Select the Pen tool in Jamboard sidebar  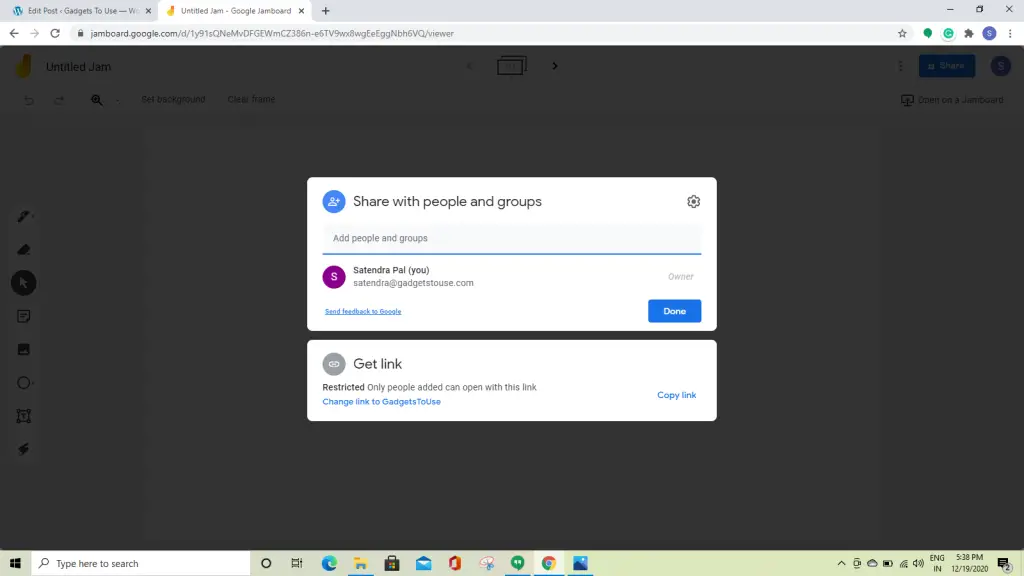(x=24, y=216)
